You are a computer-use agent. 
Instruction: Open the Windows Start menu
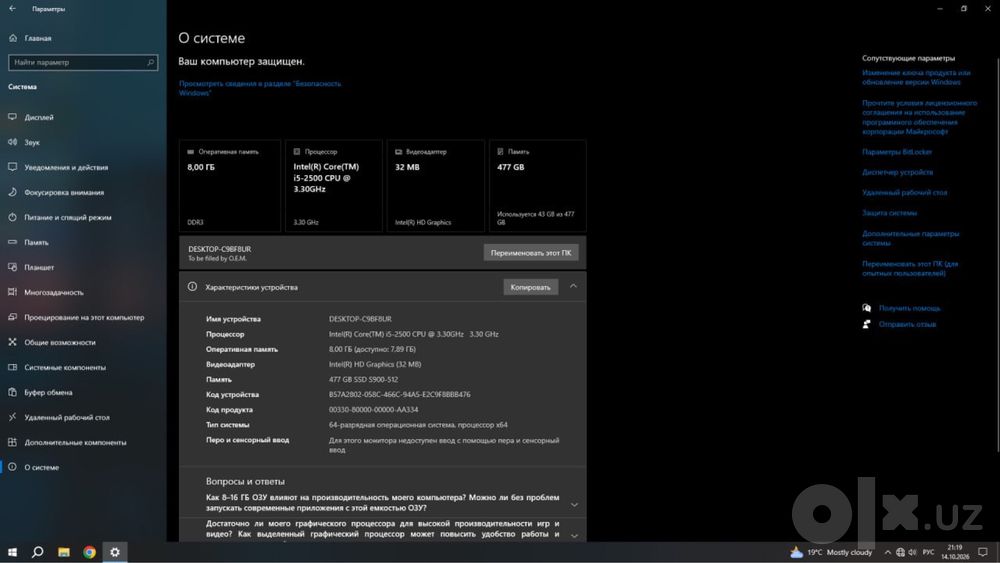tap(12, 552)
